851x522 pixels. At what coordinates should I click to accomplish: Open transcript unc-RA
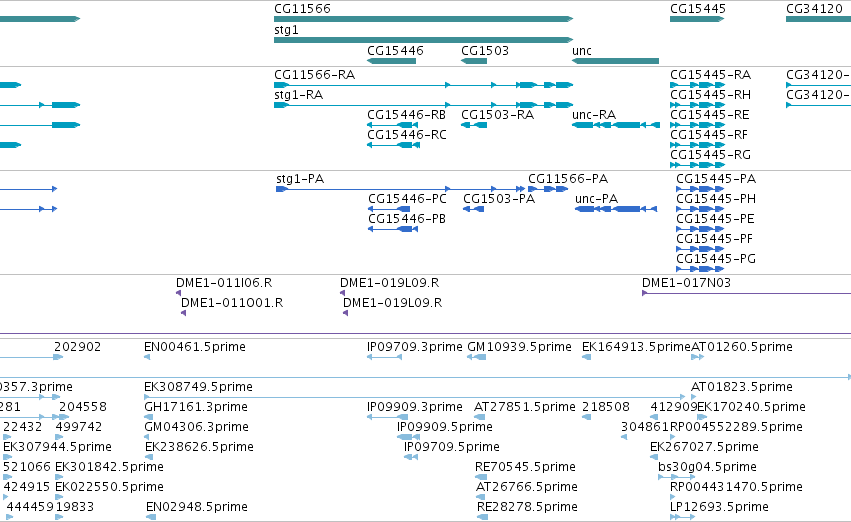coord(594,115)
